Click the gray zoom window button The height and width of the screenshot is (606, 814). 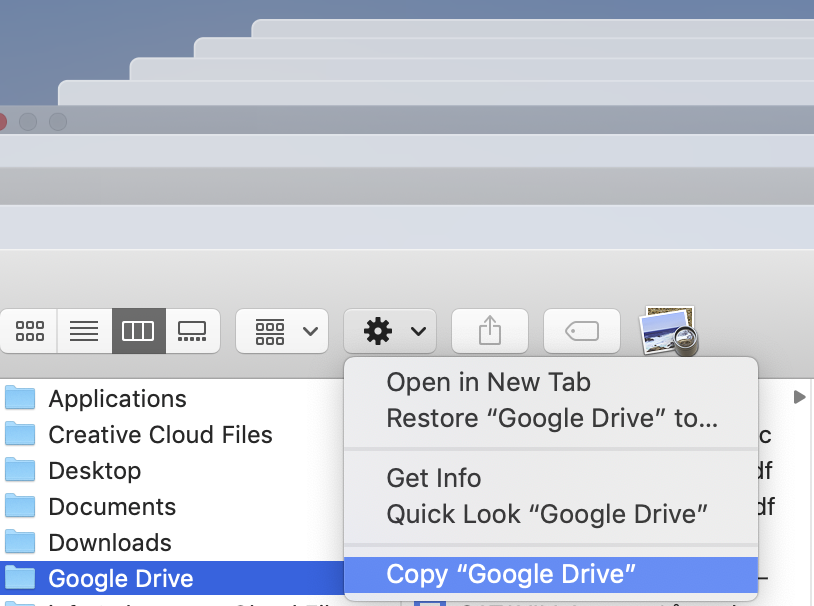[x=58, y=122]
